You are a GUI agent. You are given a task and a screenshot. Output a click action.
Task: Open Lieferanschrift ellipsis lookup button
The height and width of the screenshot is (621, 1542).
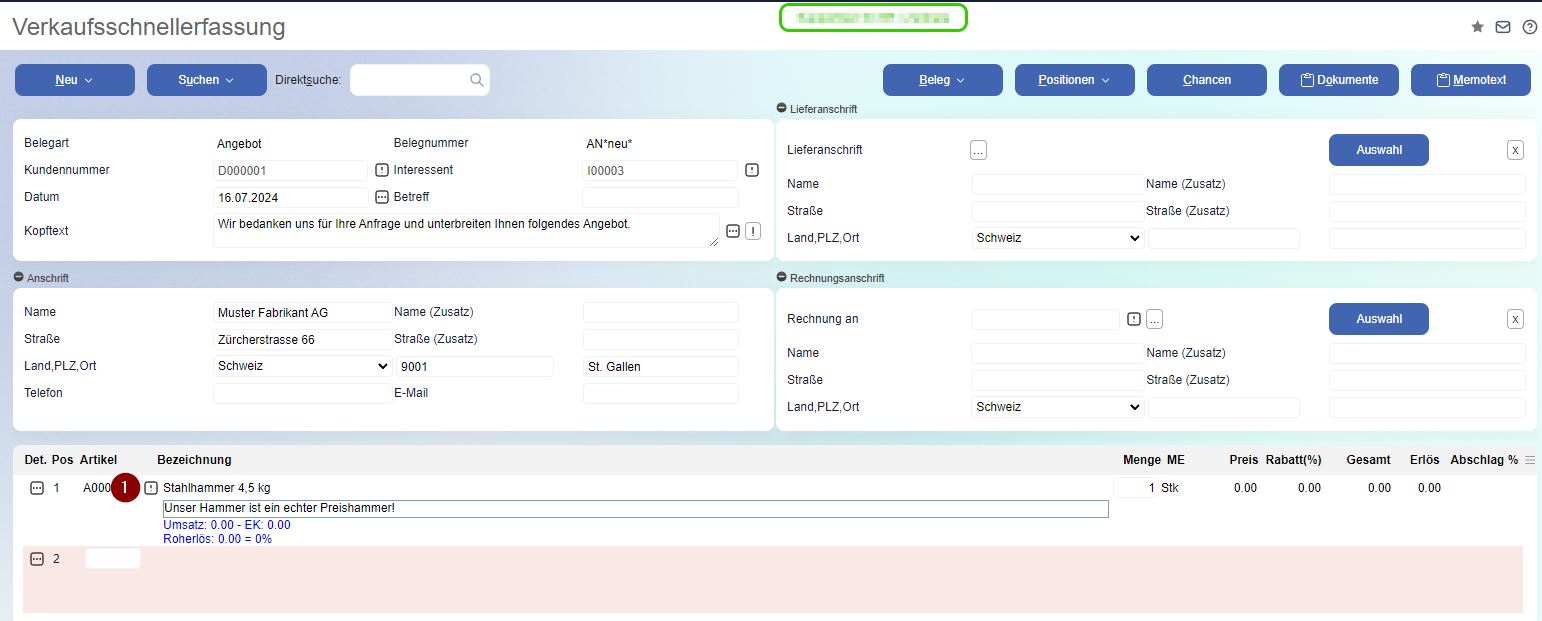(x=978, y=150)
